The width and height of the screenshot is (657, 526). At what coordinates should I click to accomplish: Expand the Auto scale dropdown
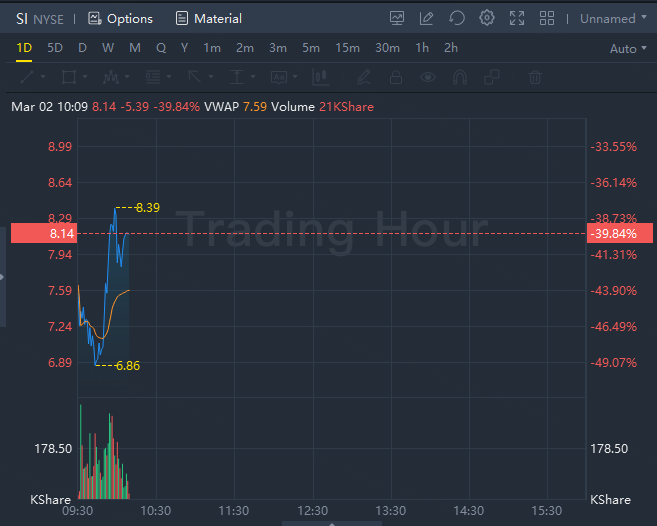pyautogui.click(x=628, y=48)
